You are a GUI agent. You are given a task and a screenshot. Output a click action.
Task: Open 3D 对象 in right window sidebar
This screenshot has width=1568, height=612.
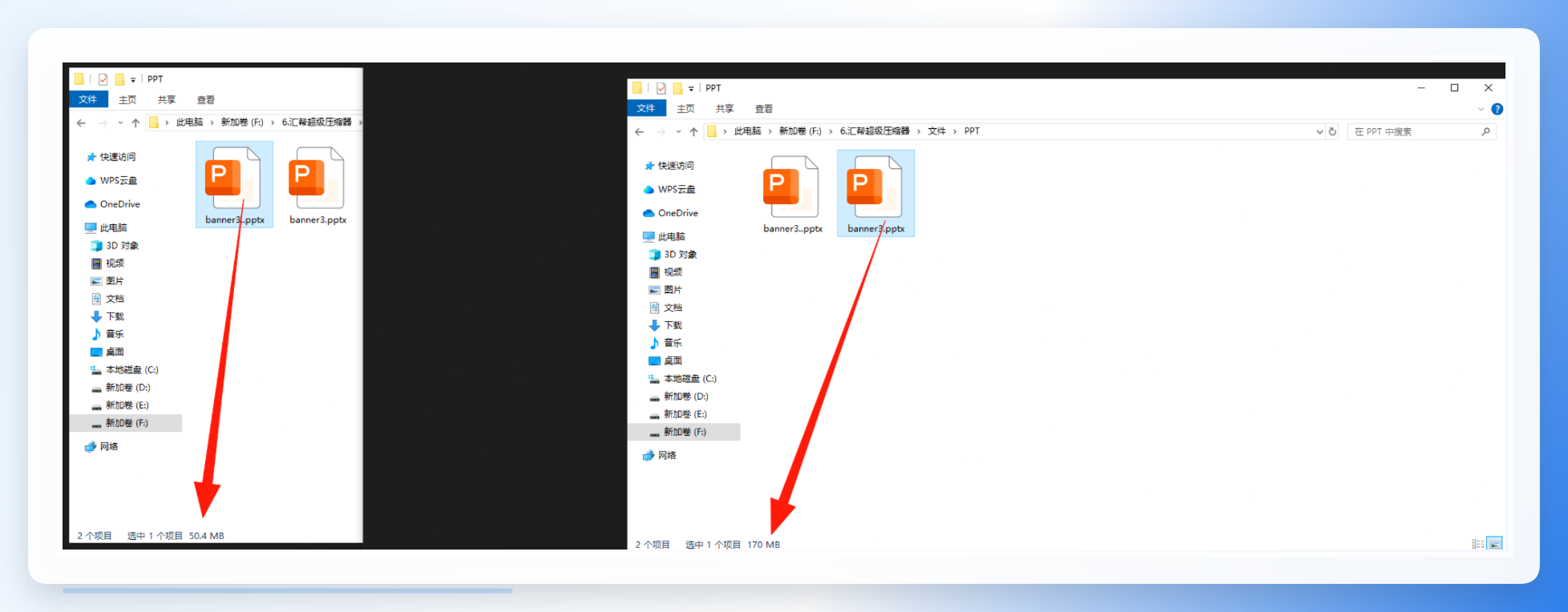(673, 255)
